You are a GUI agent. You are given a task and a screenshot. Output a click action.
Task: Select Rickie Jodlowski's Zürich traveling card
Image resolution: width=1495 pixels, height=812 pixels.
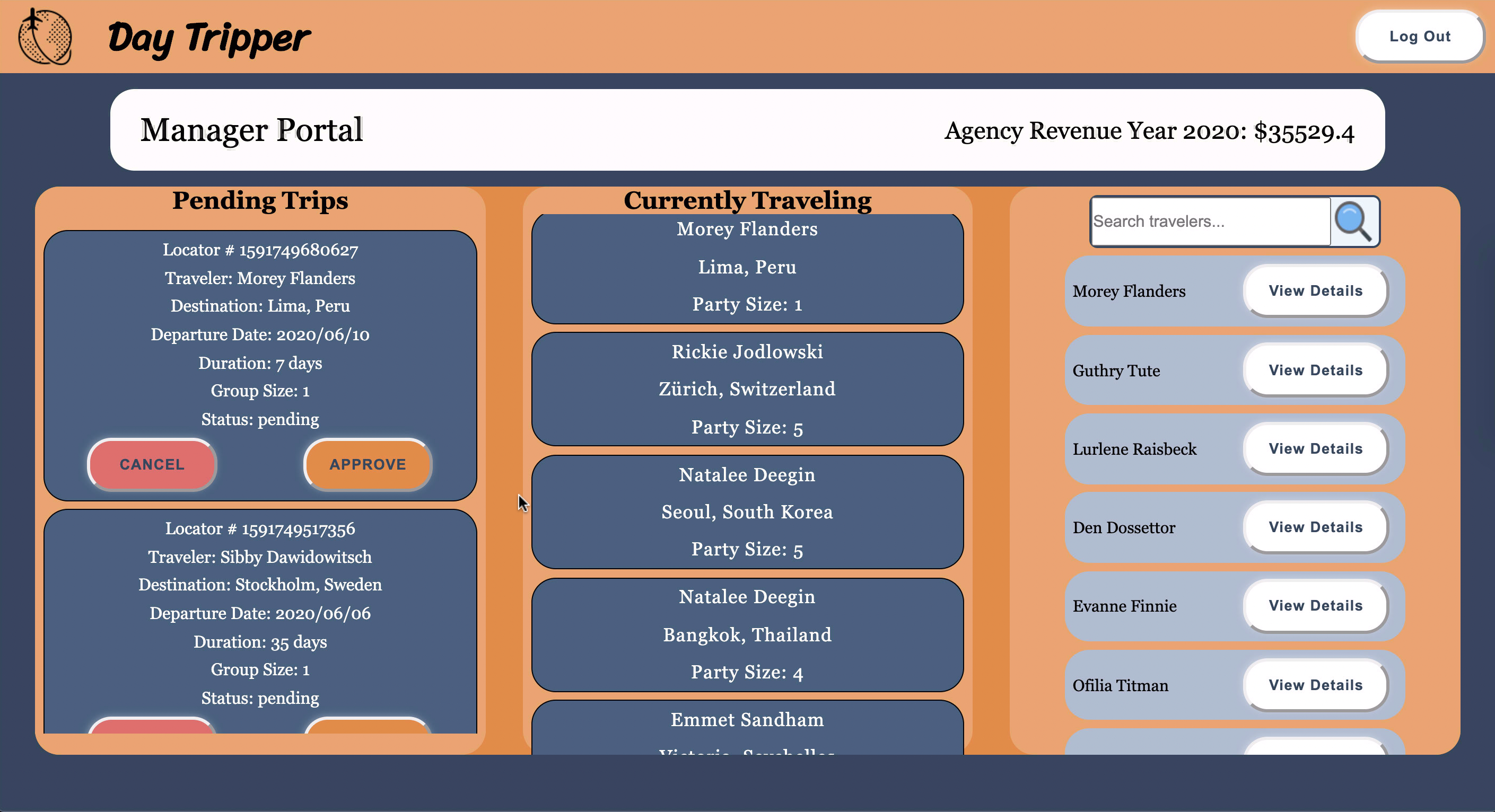[x=747, y=389]
